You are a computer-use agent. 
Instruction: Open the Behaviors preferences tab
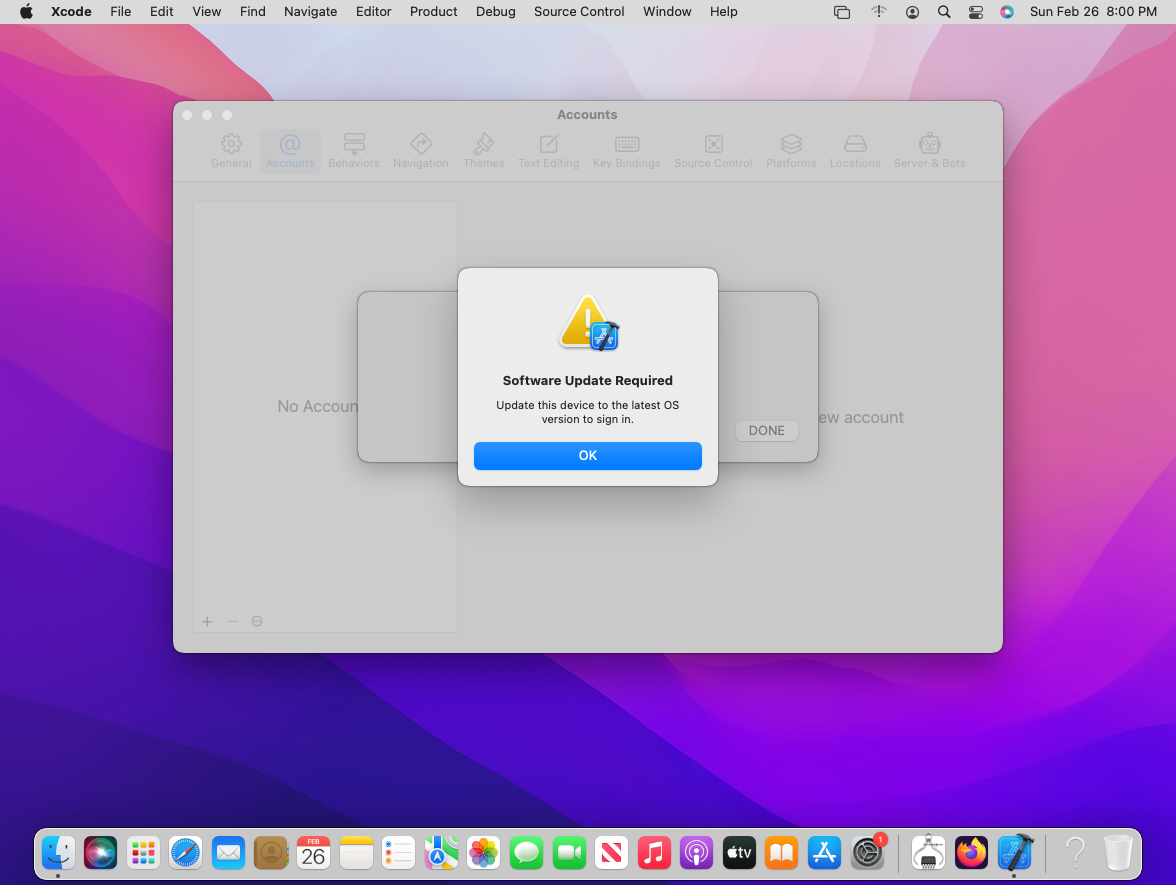[x=353, y=152]
